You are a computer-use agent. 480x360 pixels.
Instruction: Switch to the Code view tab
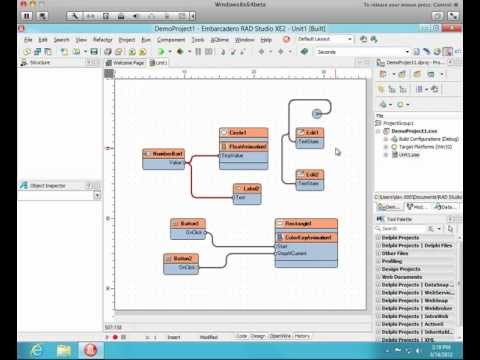pos(241,336)
